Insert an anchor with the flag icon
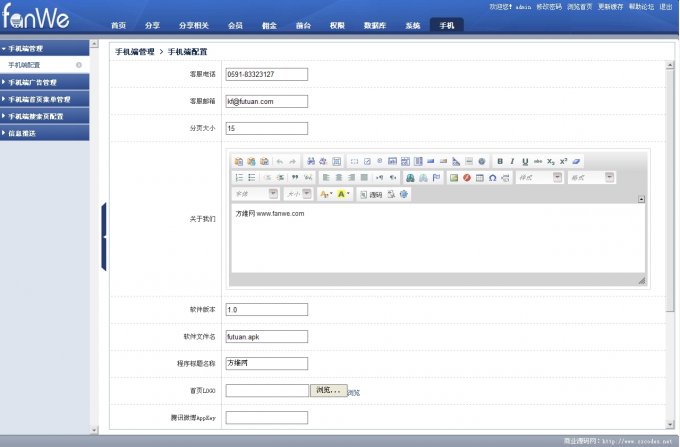This screenshot has height=447, width=680. coord(436,177)
